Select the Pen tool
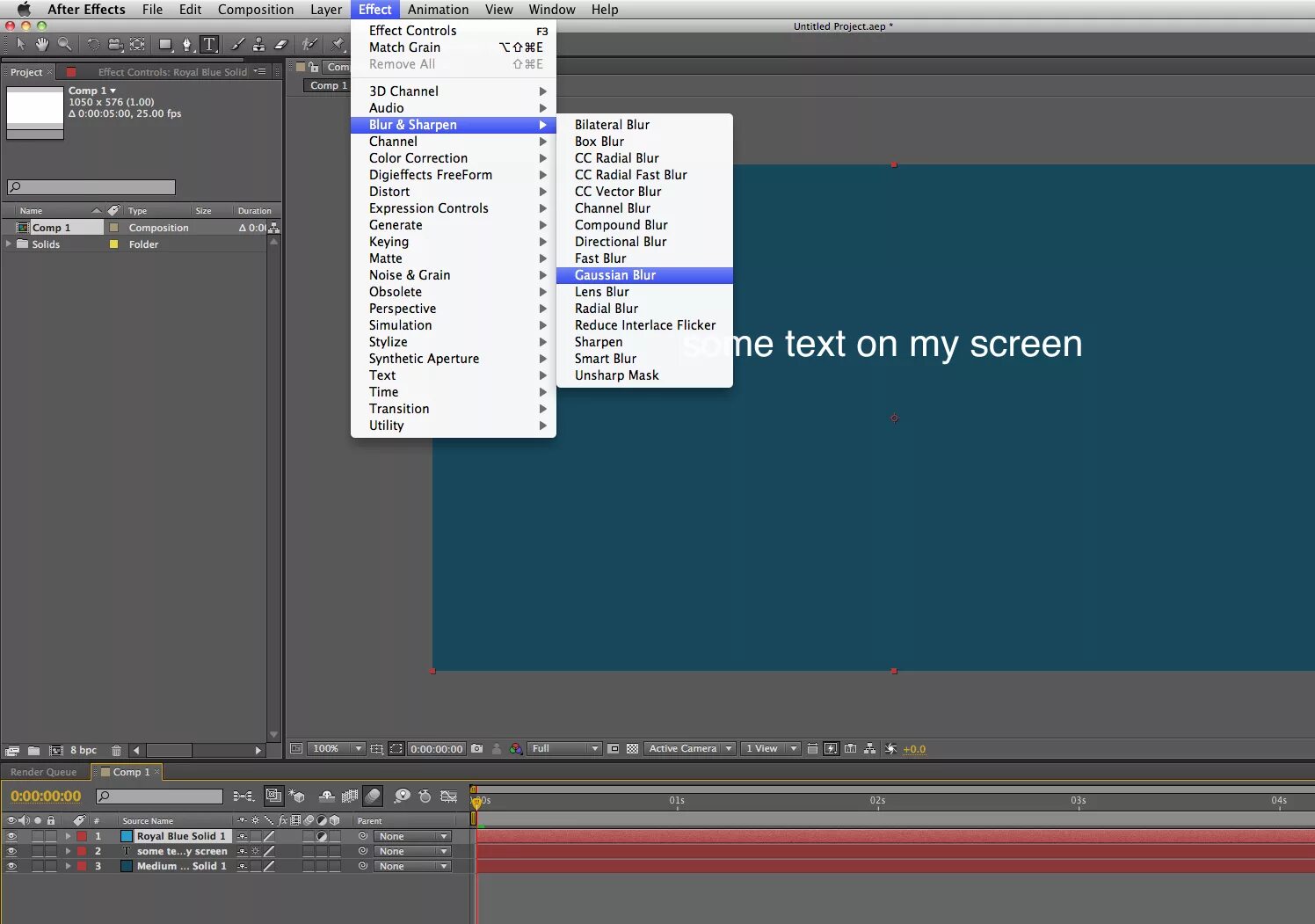 [186, 44]
